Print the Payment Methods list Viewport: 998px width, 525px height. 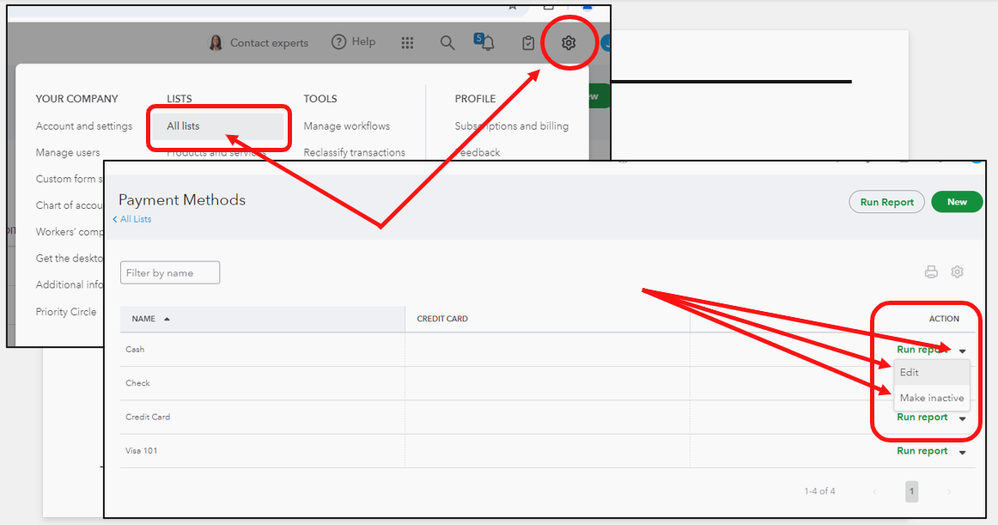tap(931, 272)
